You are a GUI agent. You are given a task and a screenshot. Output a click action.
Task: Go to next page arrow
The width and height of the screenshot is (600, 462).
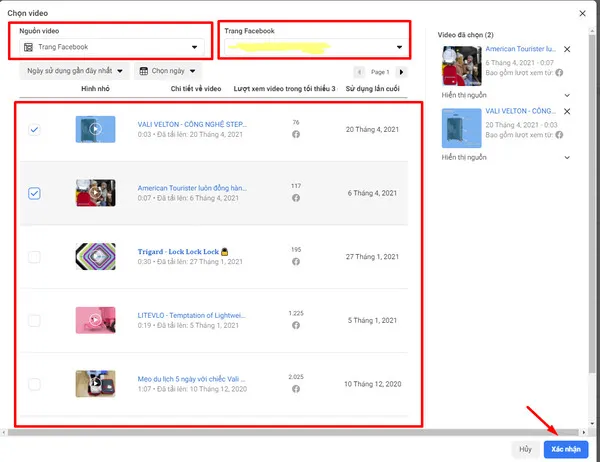(x=402, y=72)
